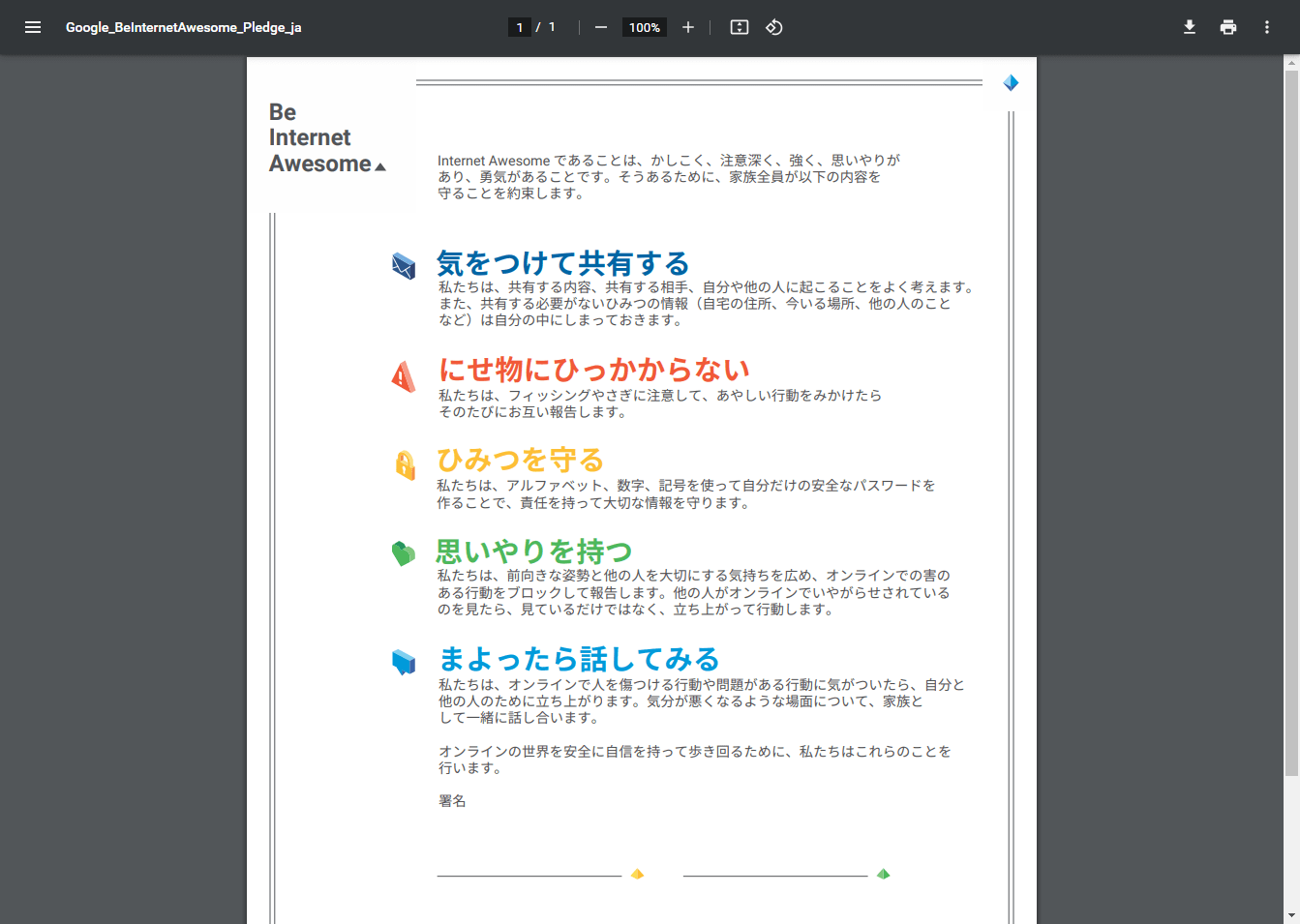Click the blue envelope icon beside 気をつけて共有する
Image resolution: width=1300 pixels, height=924 pixels.
[404, 265]
